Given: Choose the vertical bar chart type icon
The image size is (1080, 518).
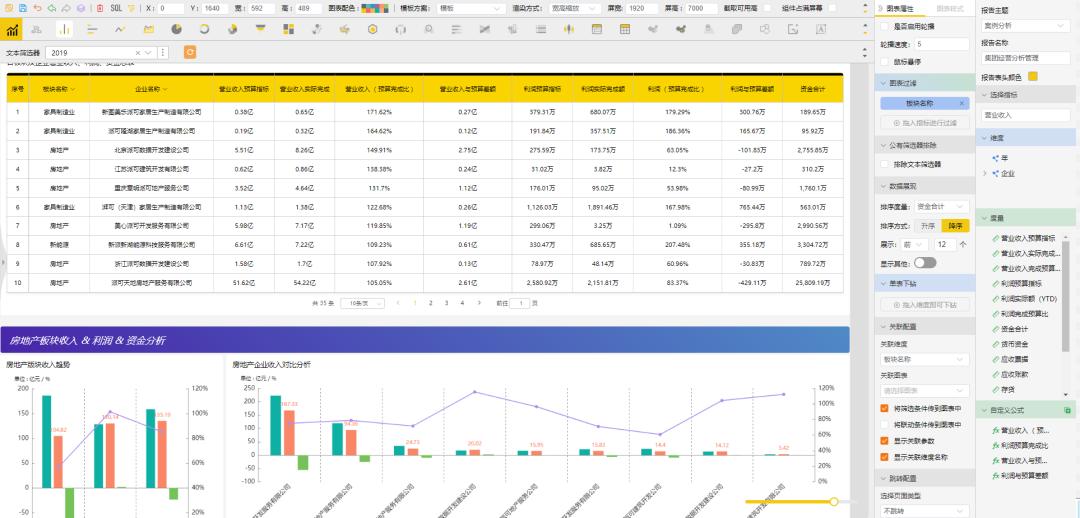Looking at the screenshot, I should pyautogui.click(x=64, y=30).
